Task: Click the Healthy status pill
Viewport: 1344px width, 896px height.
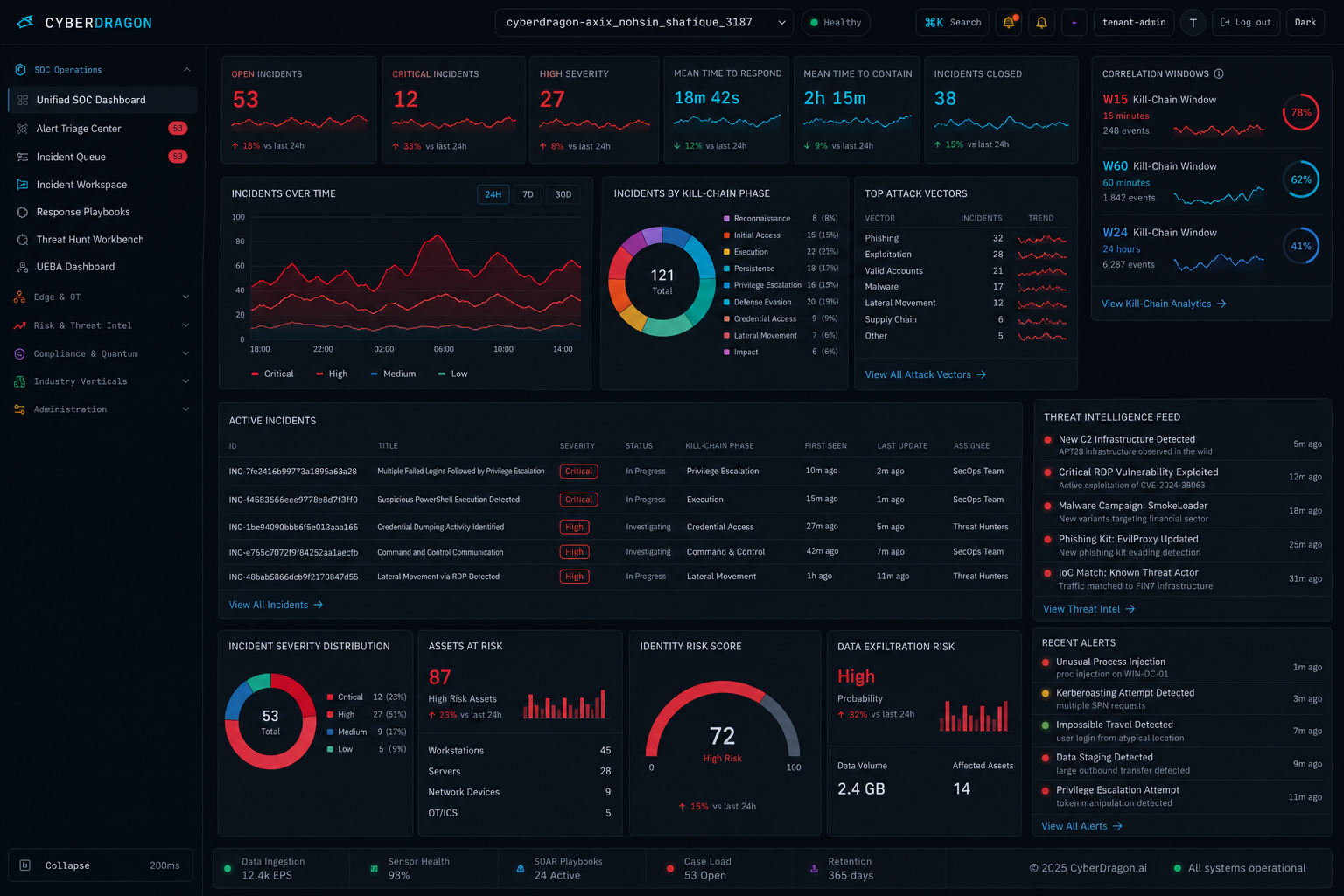Action: coord(836,23)
